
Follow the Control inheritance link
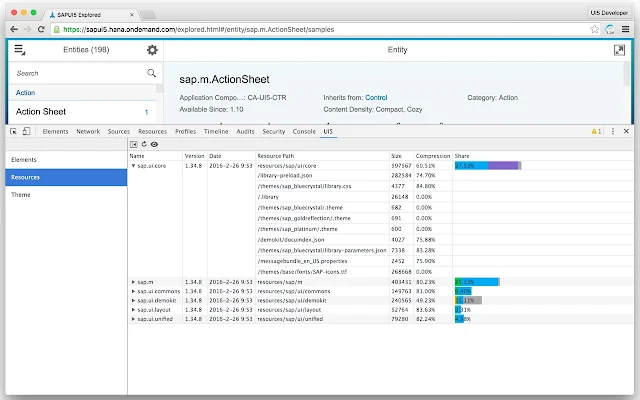(376, 98)
